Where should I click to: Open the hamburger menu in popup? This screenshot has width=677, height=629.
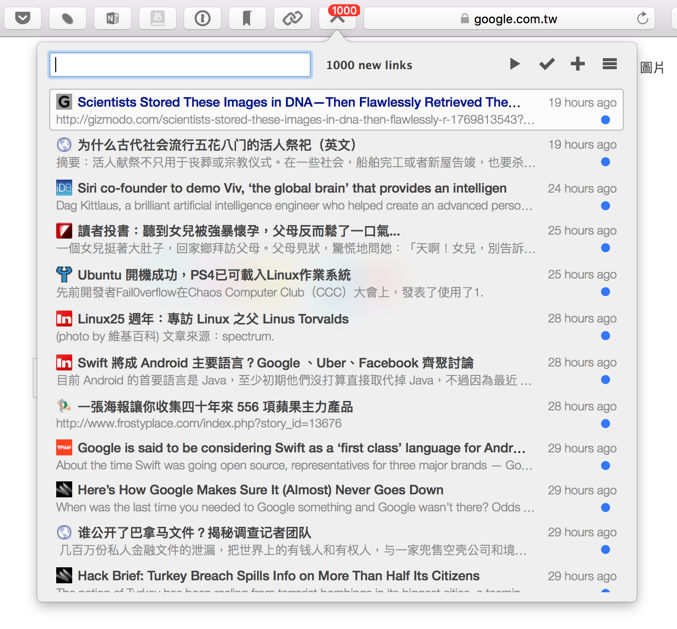609,64
